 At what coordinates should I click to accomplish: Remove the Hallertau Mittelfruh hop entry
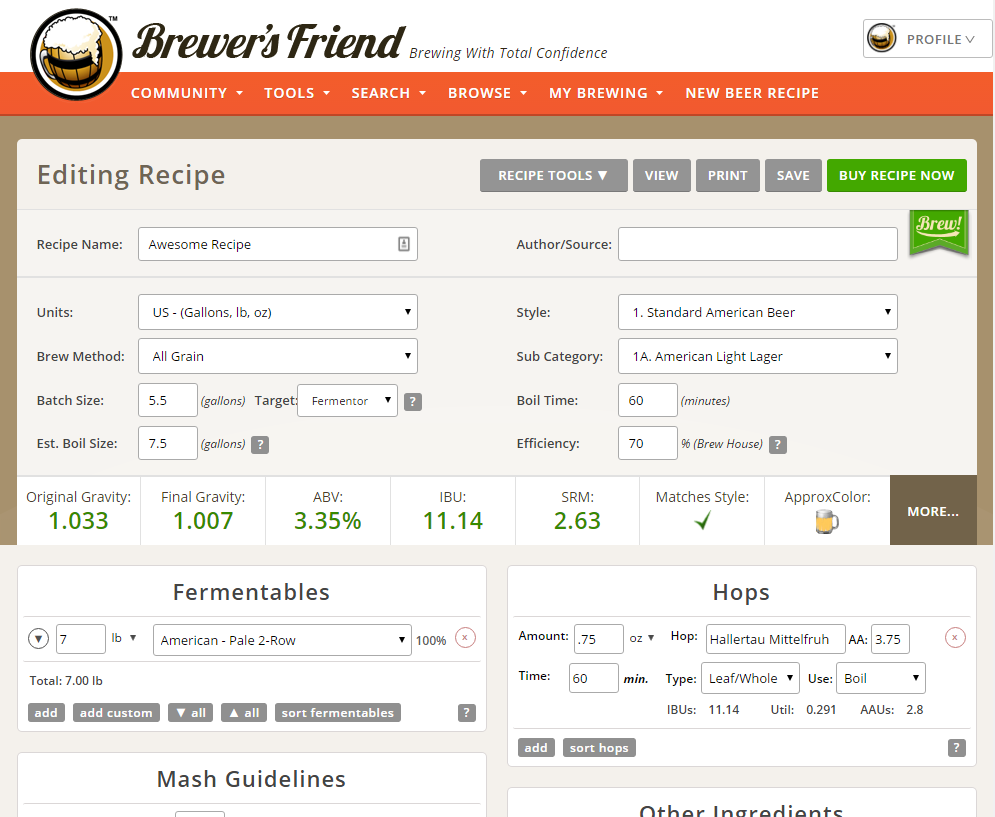[x=955, y=637]
